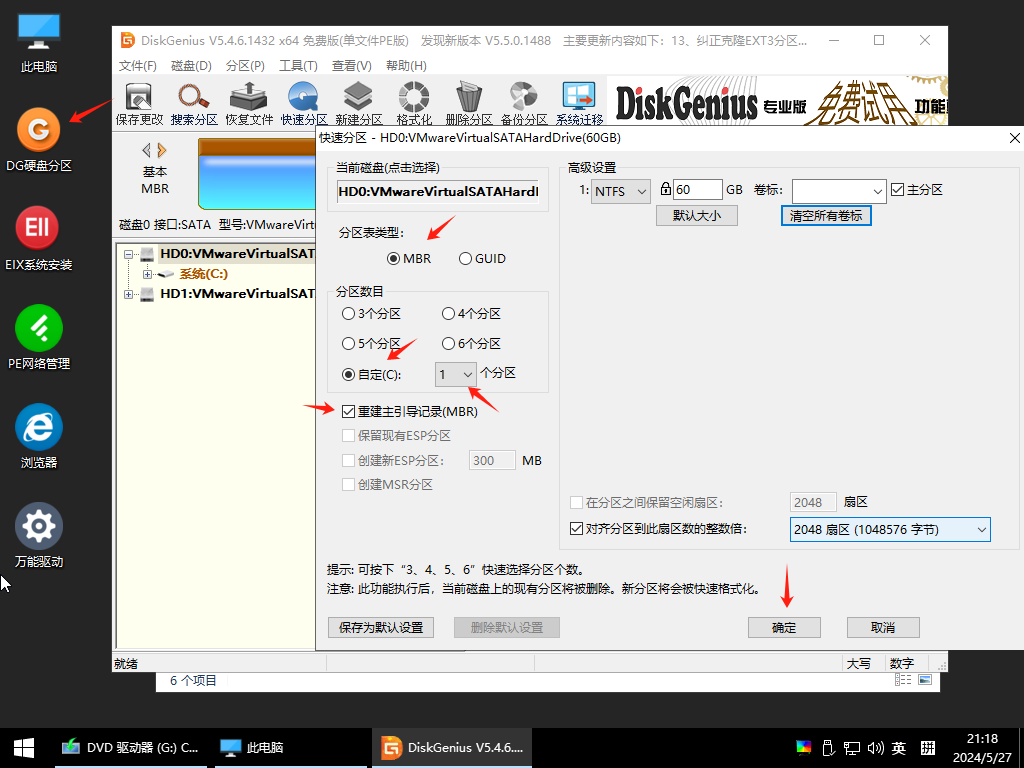Click the partition size lock icon
1024x768 pixels.
[665, 189]
